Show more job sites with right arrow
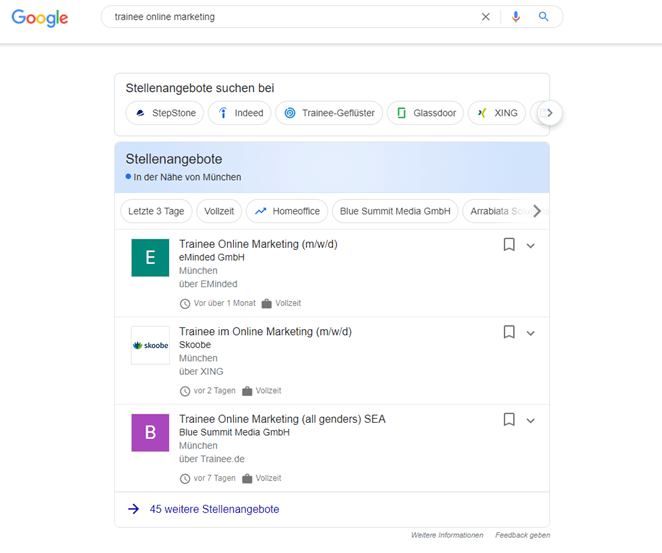The image size is (662, 553). (x=550, y=113)
